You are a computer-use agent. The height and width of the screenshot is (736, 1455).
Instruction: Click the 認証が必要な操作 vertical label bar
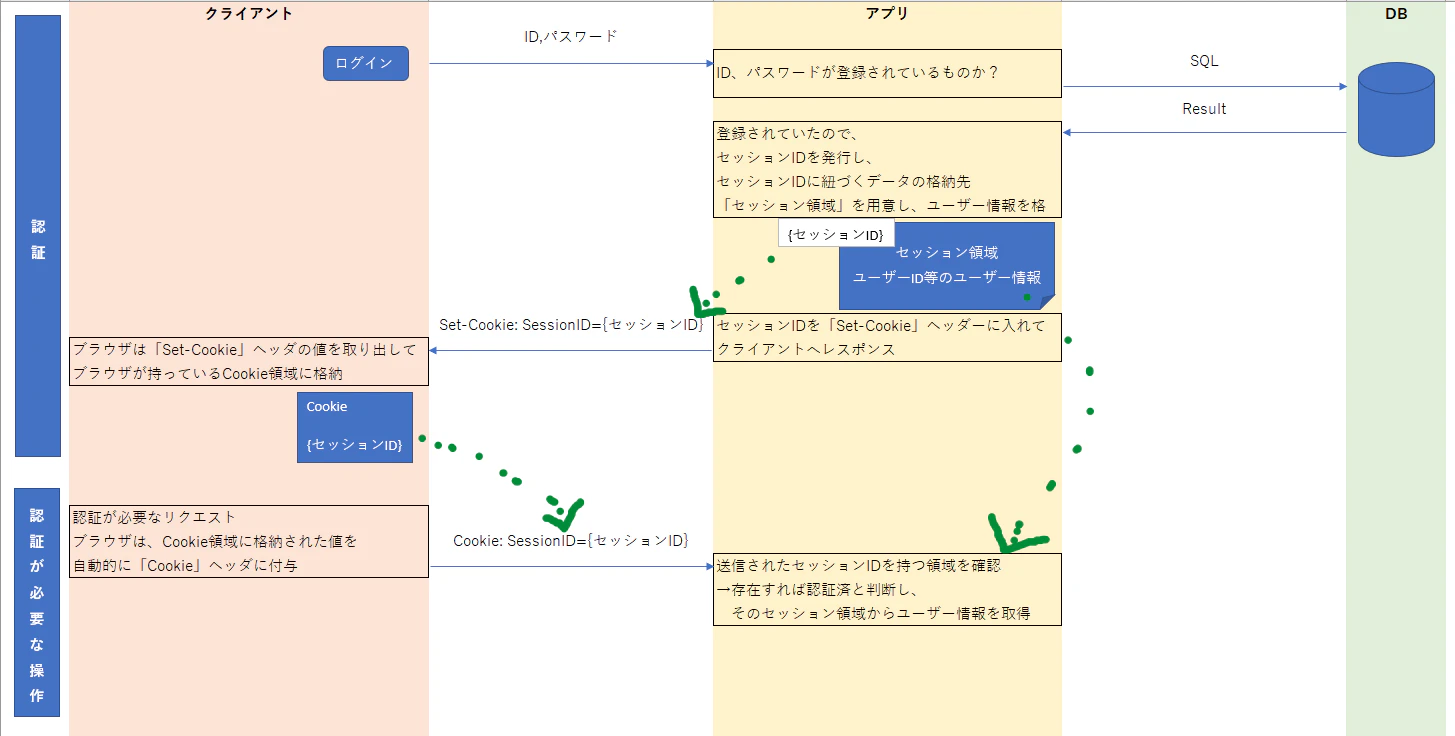click(38, 602)
